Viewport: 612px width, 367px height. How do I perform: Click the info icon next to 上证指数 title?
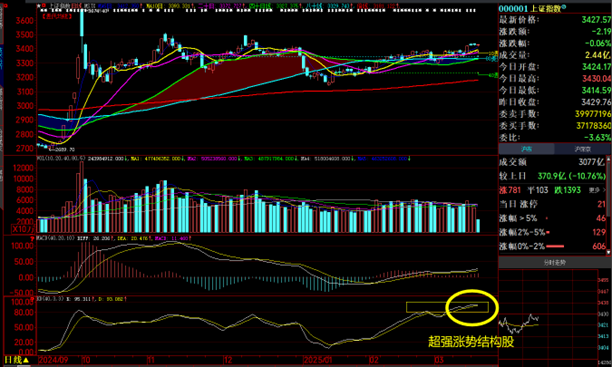tap(563, 7)
